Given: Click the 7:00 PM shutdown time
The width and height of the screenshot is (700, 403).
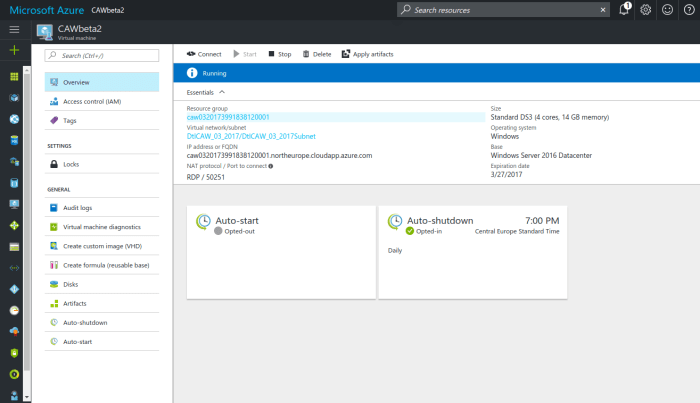Looking at the screenshot, I should pos(542,220).
